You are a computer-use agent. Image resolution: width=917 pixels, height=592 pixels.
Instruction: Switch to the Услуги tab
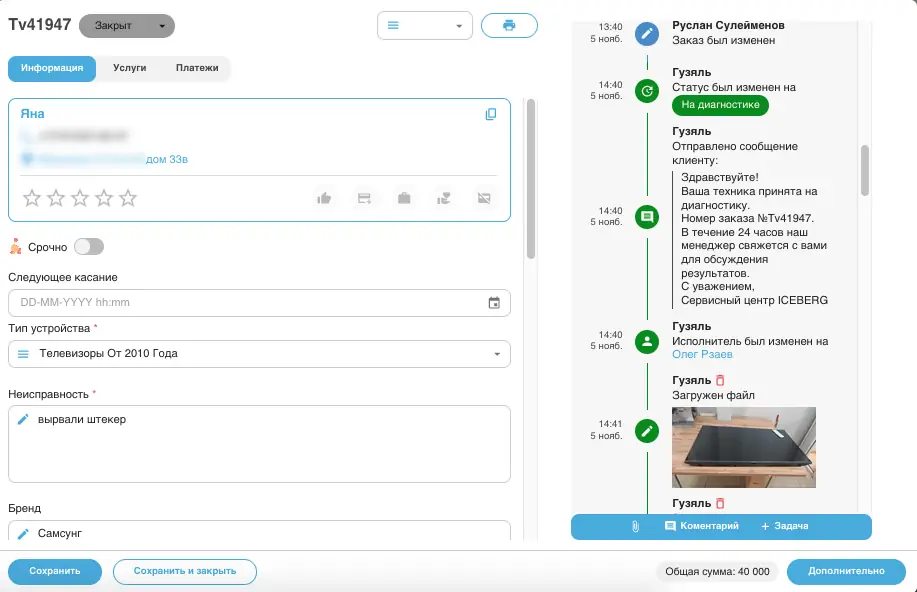129,68
